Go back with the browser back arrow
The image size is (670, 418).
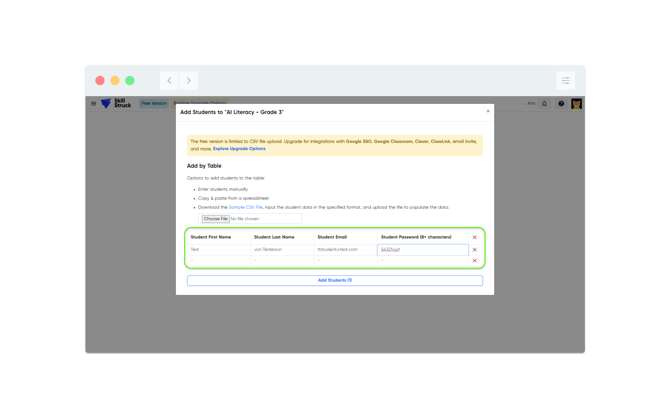pos(169,80)
